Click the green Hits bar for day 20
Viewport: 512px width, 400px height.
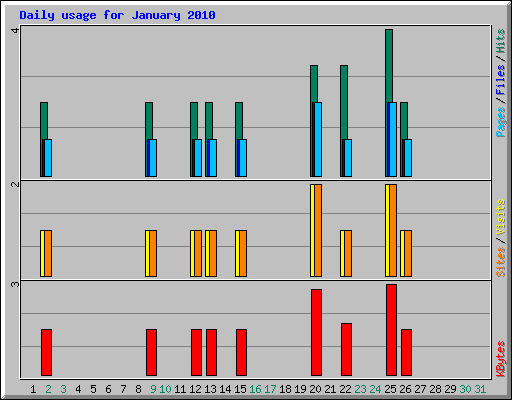(x=314, y=84)
